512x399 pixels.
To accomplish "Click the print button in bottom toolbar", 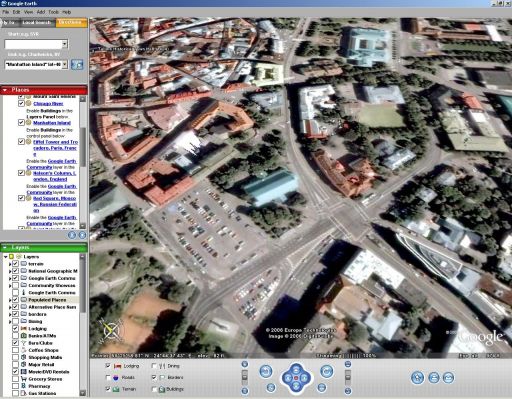I will point(434,378).
